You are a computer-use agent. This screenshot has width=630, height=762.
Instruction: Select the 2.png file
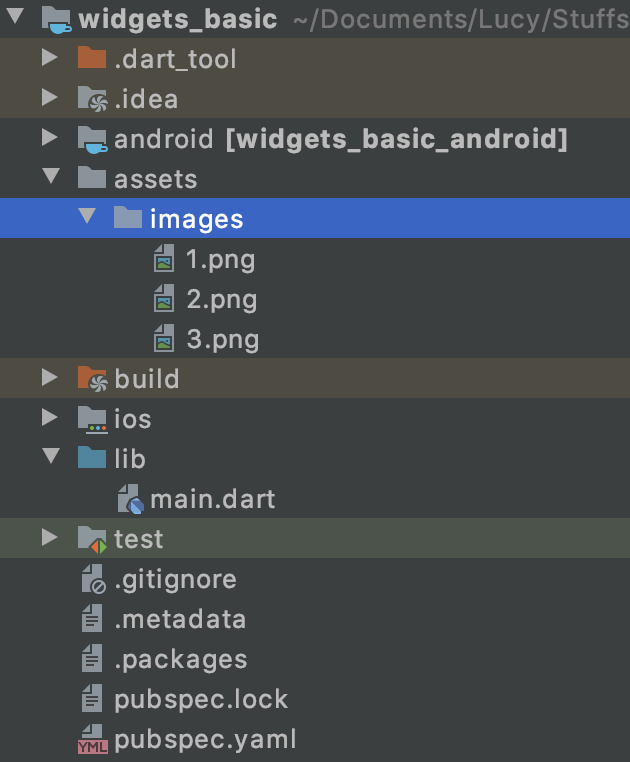click(x=221, y=300)
